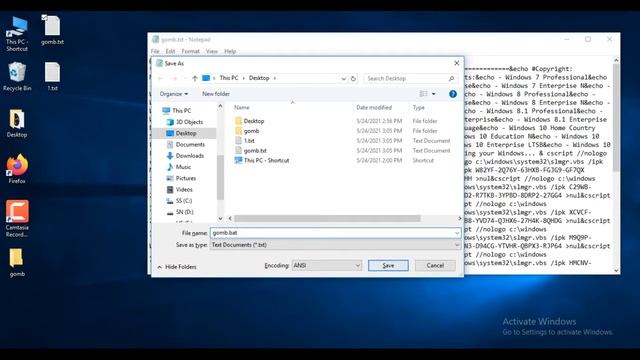640x360 pixels.
Task: Select gomb.txt file icon on desktop
Action: tap(52, 29)
